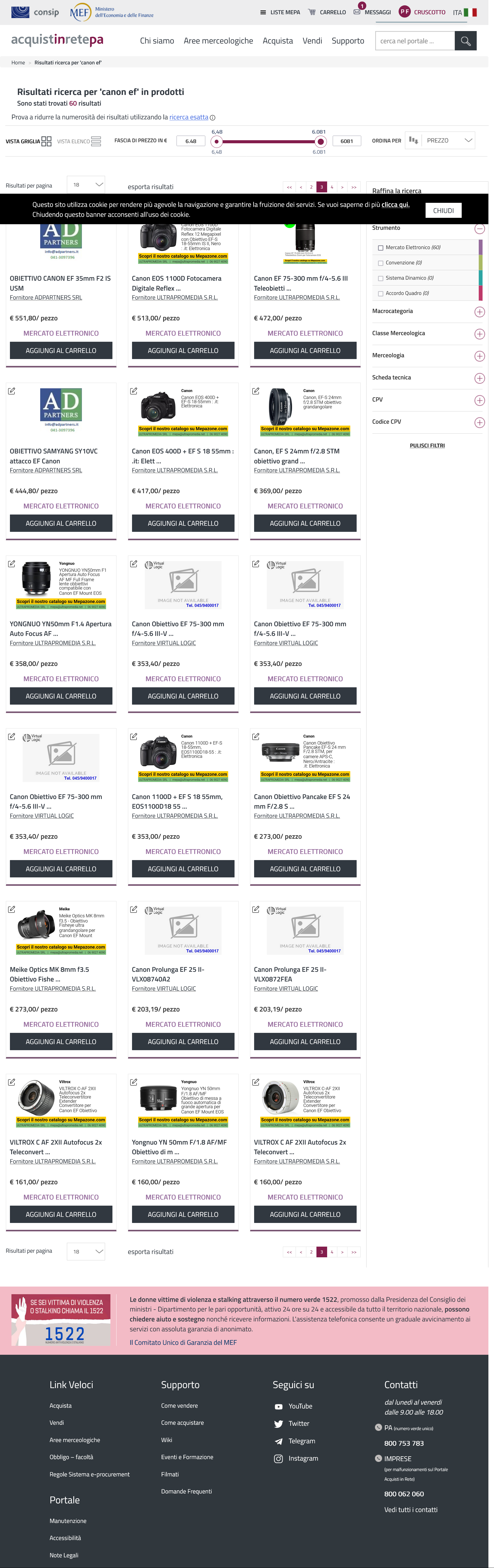Expand the Scheda tecnica filter
494x1568 pixels.
[480, 378]
